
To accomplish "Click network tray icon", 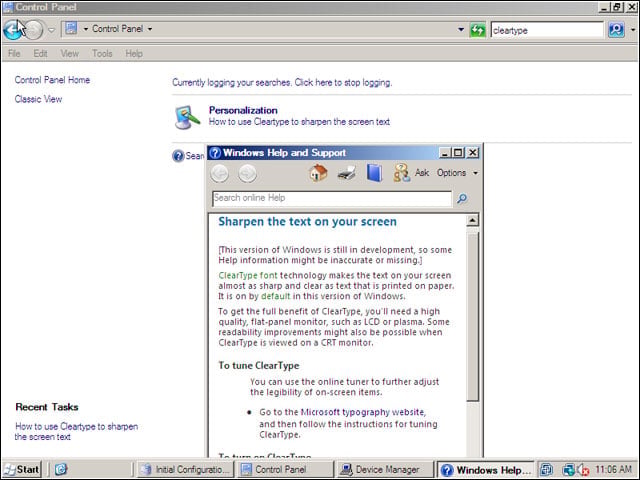I will (568, 470).
